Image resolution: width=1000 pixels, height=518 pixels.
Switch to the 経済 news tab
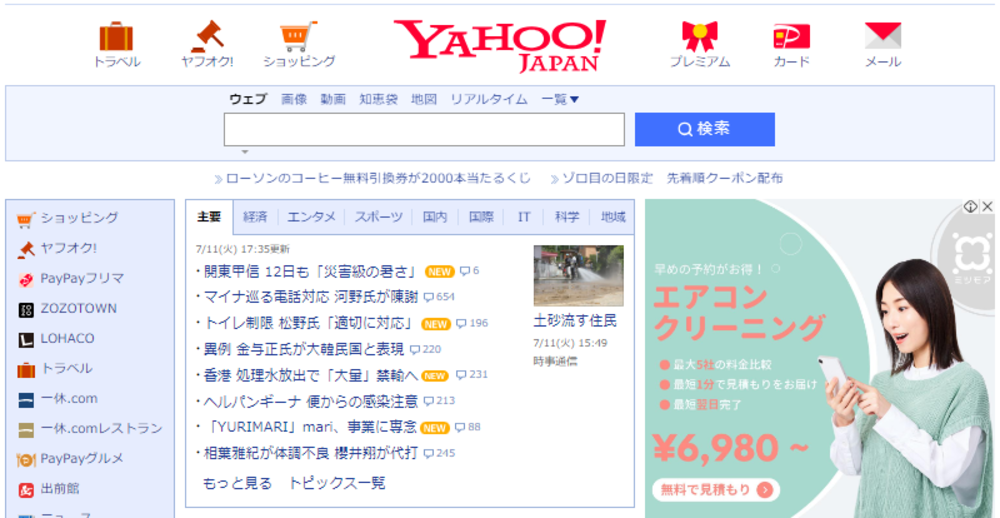point(255,217)
